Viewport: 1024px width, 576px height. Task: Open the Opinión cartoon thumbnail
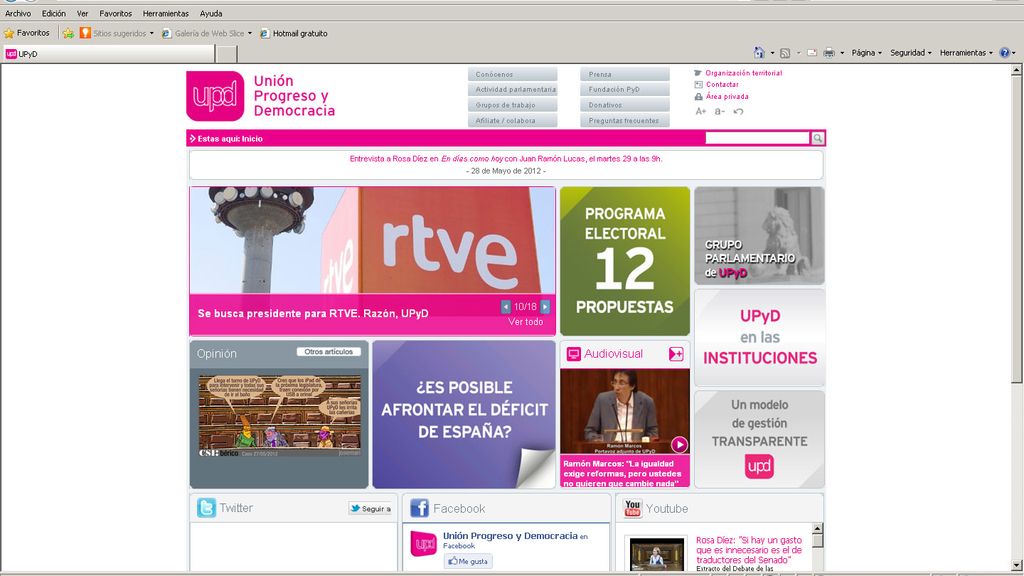[x=280, y=417]
